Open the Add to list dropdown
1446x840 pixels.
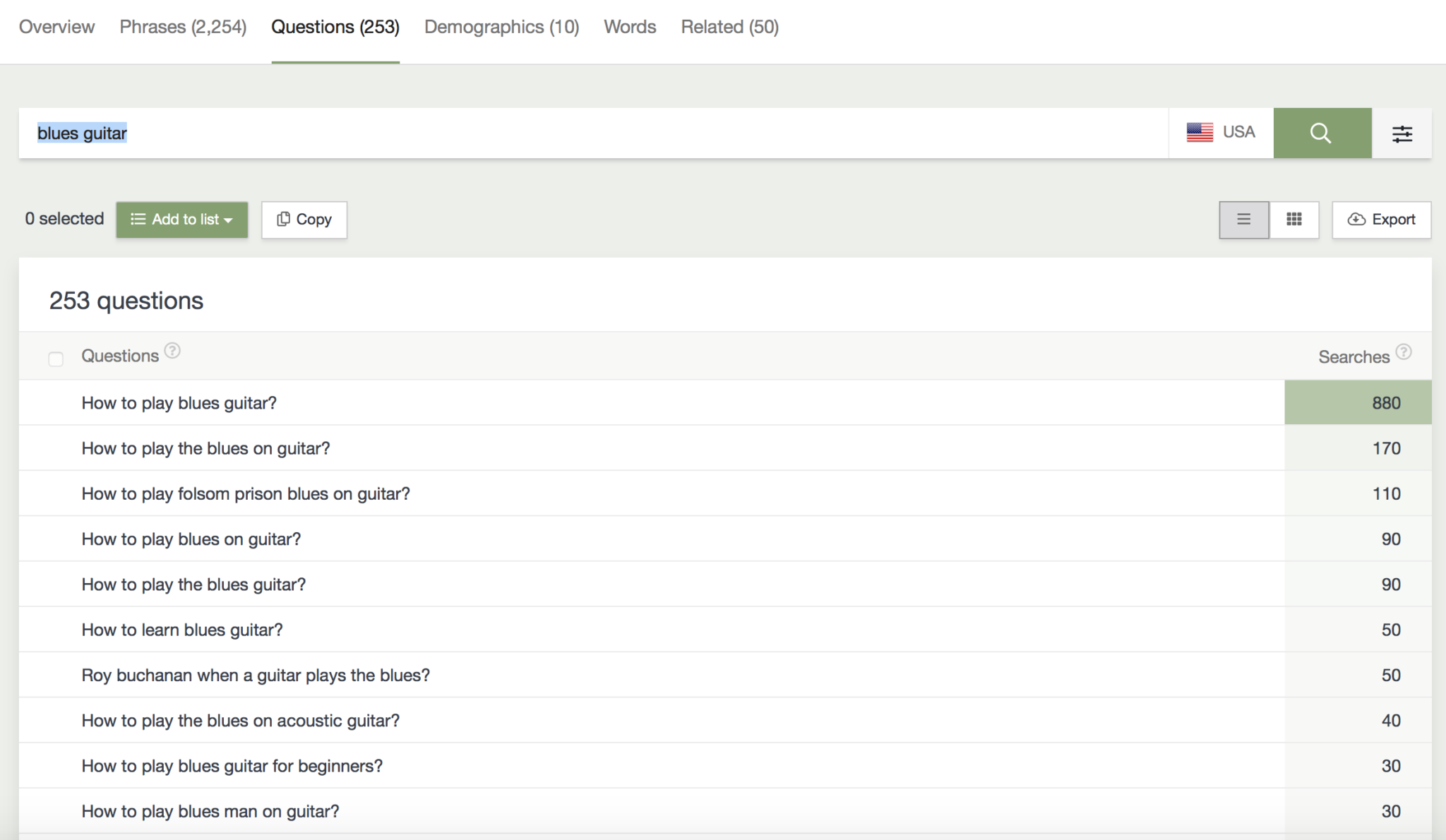click(x=182, y=220)
